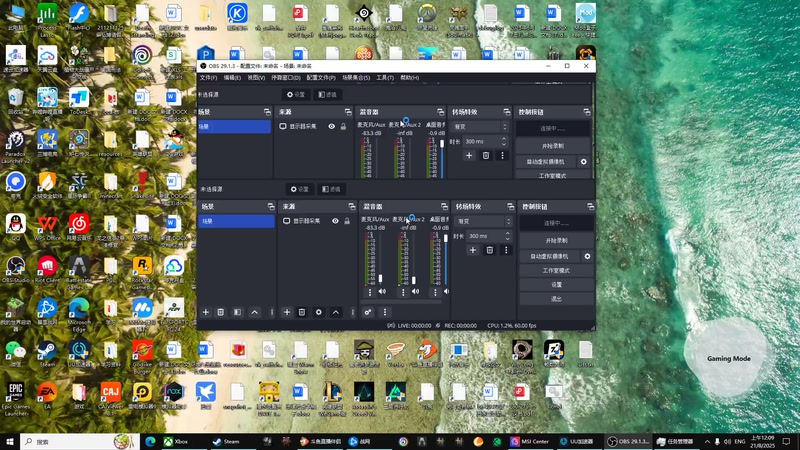800x450 pixels.
Task: Move scene up with Scenes dock up arrow
Action: [255, 312]
